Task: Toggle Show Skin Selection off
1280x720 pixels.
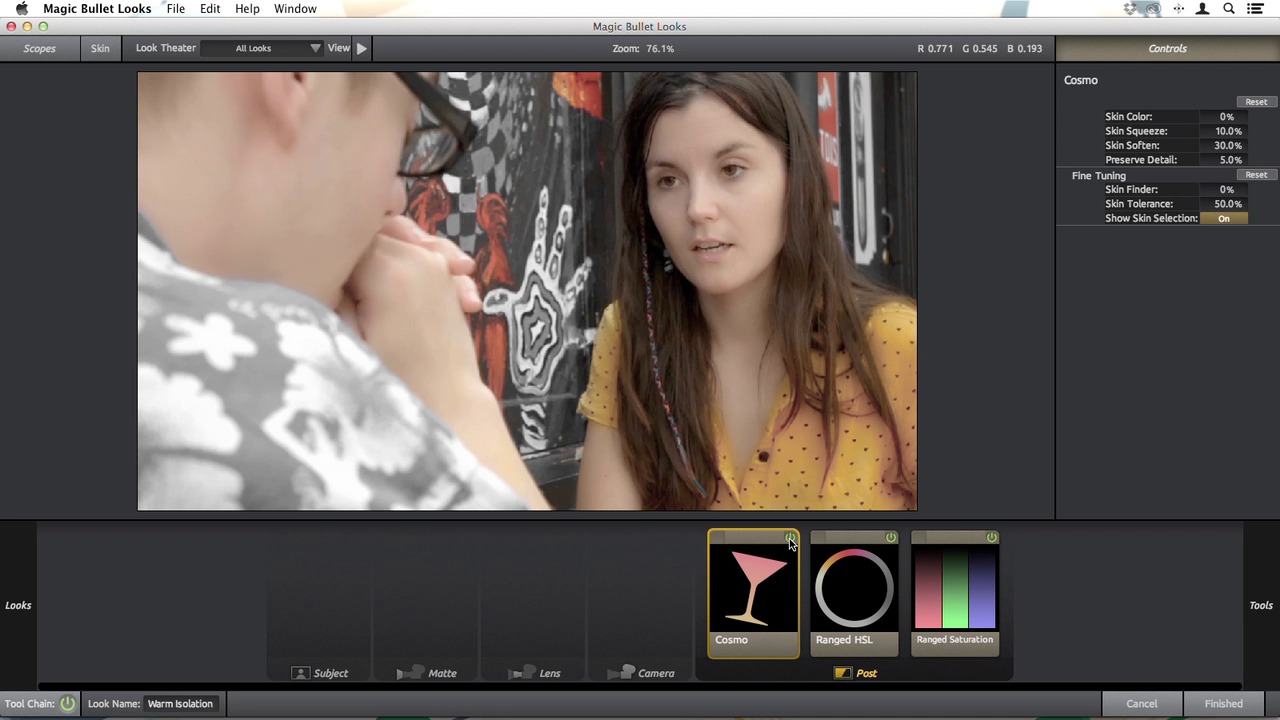Action: tap(1223, 218)
